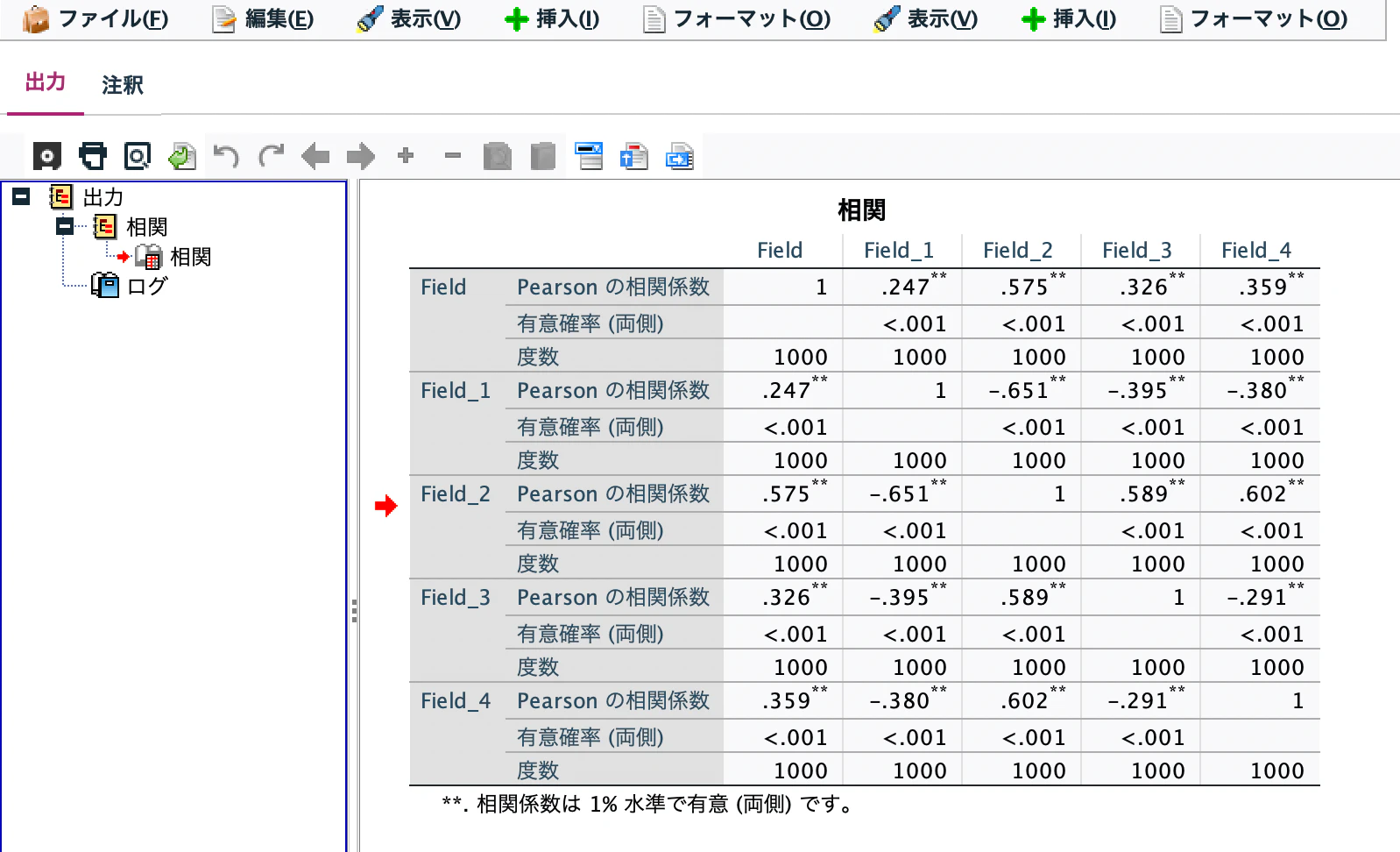
Task: Click the -.380 cell in Field_4 row
Action: [902, 700]
